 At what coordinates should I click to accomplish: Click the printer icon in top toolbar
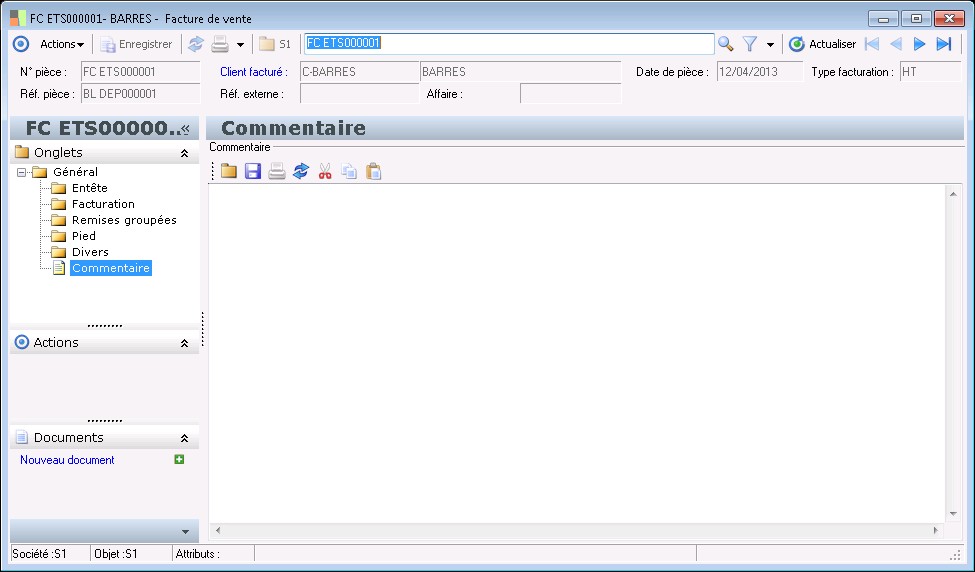[x=220, y=44]
